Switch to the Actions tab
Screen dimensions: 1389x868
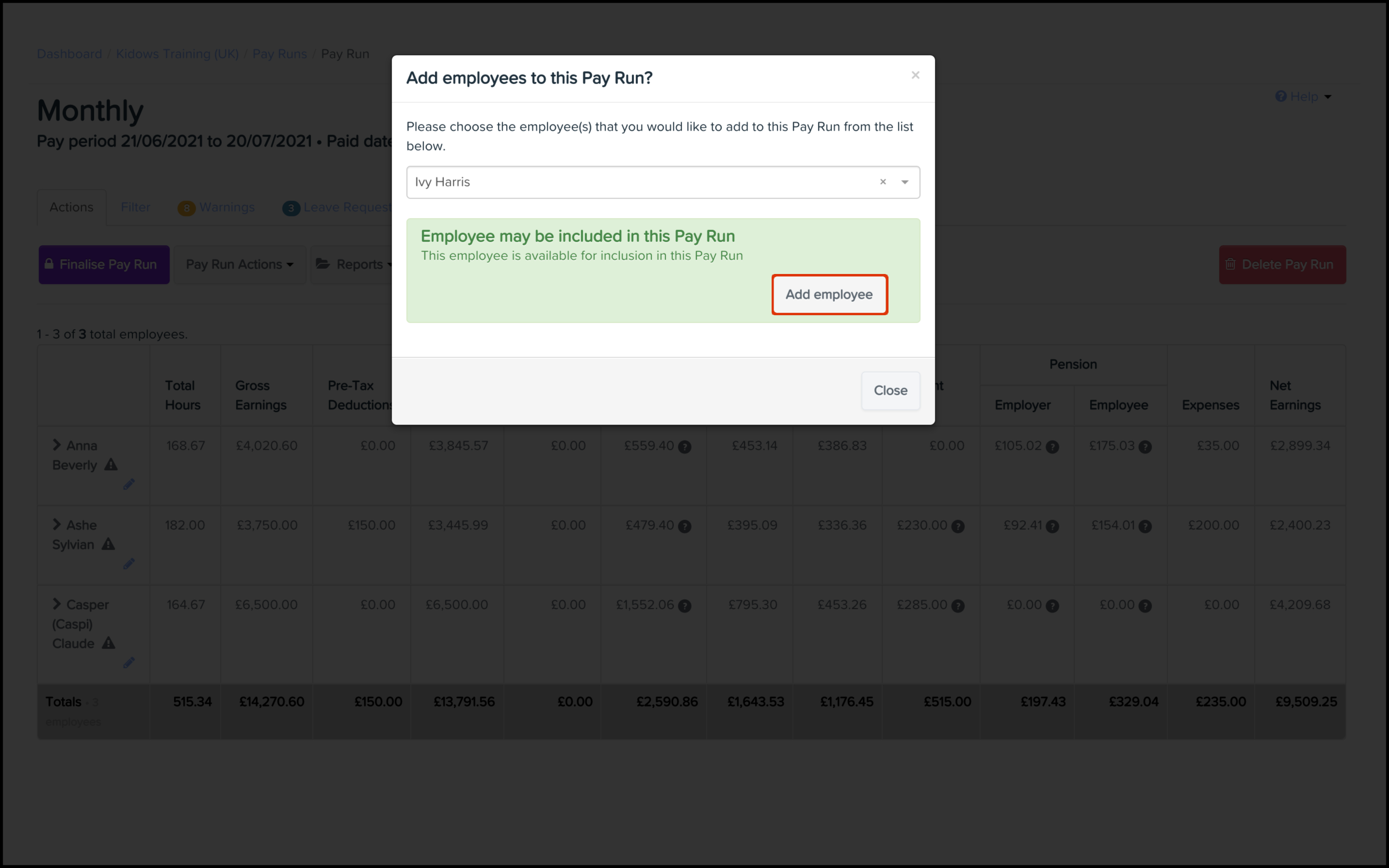click(x=71, y=207)
